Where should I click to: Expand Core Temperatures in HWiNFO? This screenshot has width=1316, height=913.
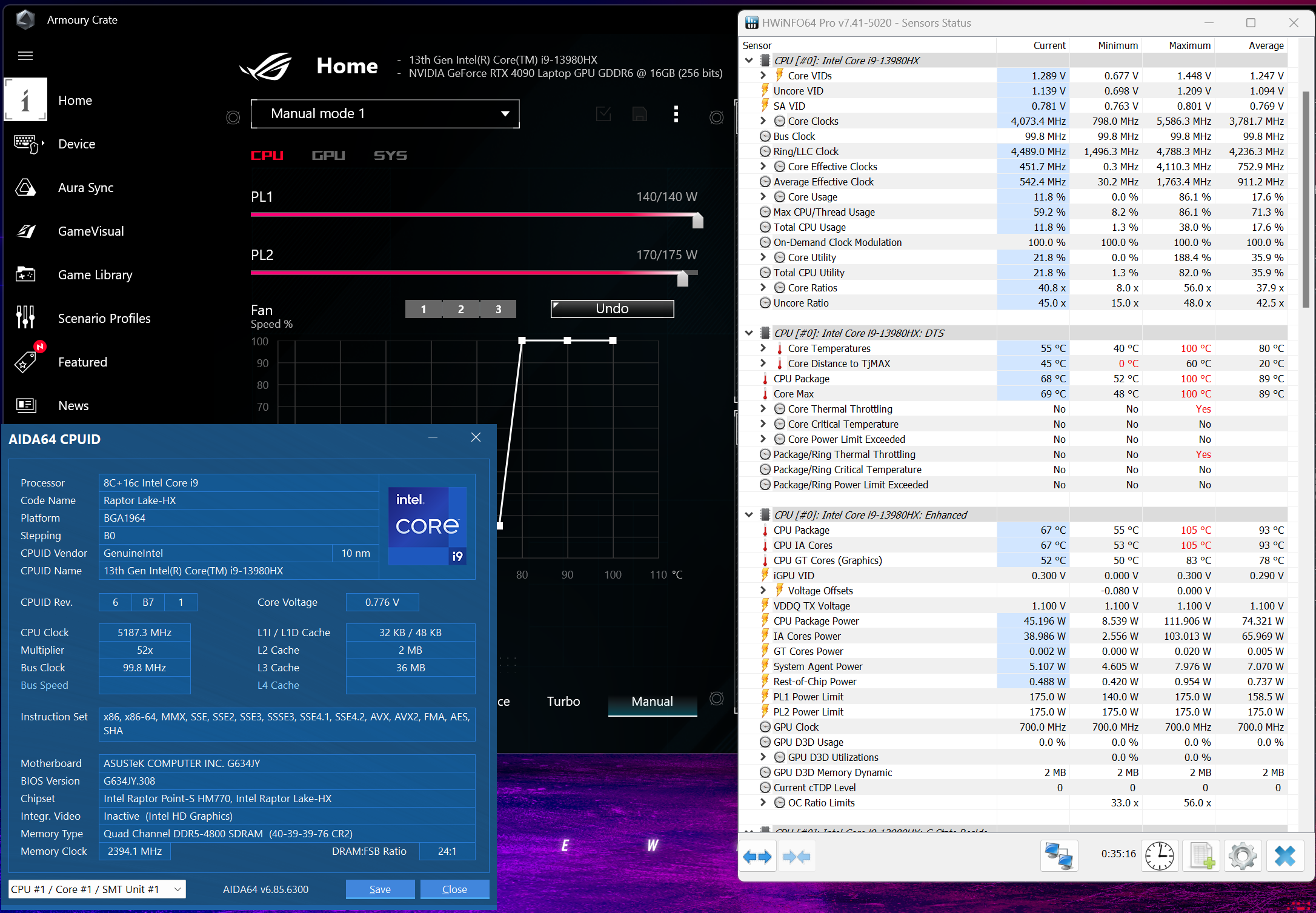[x=762, y=348]
